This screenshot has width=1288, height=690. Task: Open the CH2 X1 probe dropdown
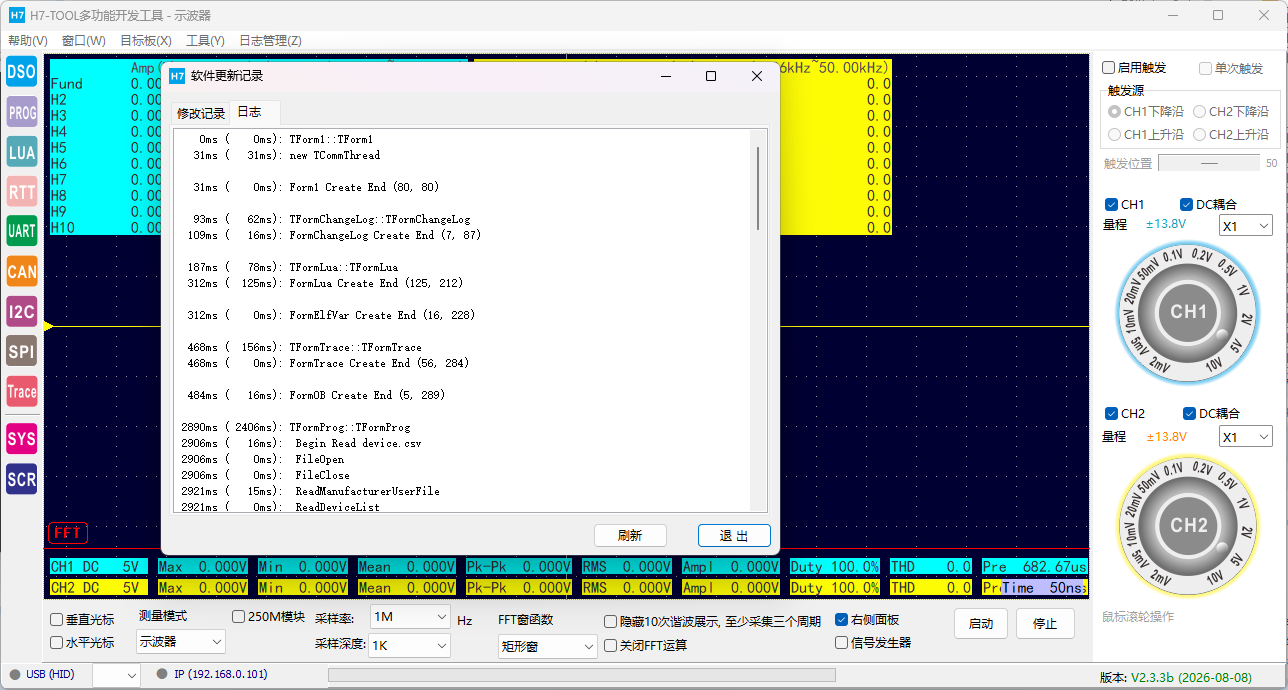tap(1245, 437)
